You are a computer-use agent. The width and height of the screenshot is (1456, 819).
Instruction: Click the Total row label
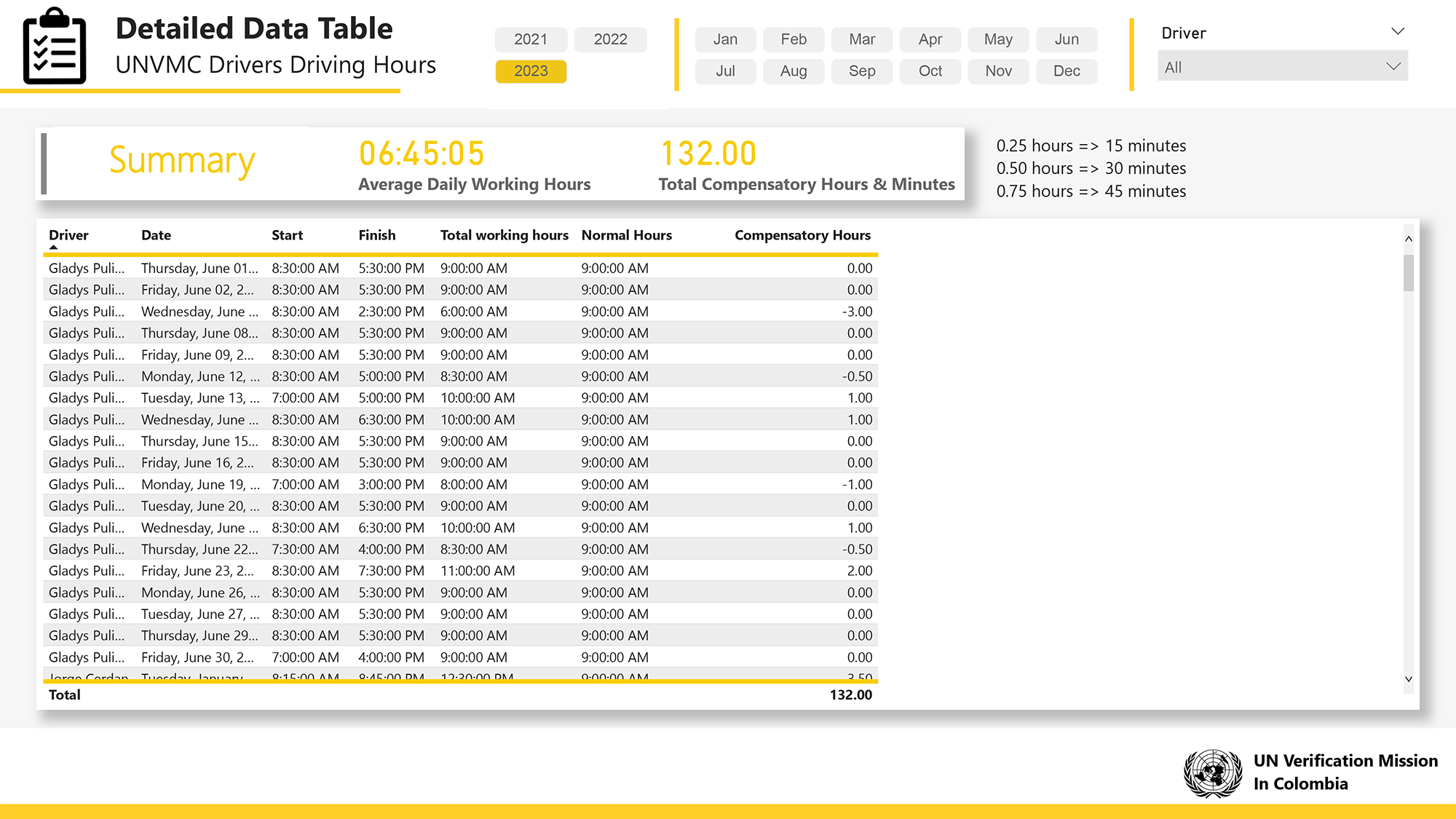click(x=64, y=695)
